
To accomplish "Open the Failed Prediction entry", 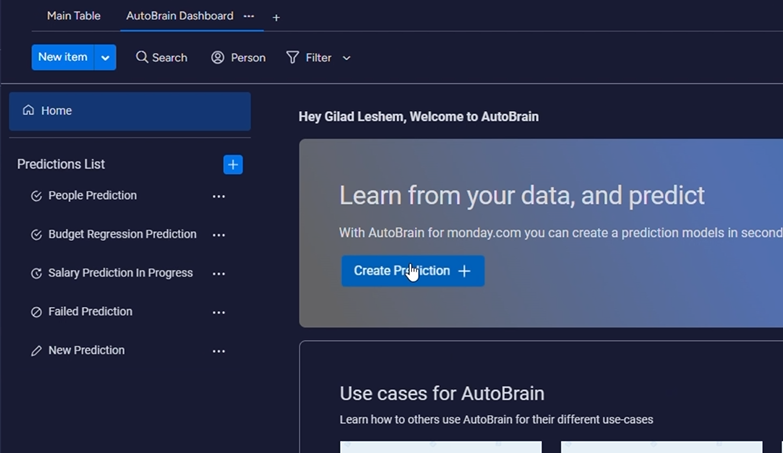I will point(90,312).
